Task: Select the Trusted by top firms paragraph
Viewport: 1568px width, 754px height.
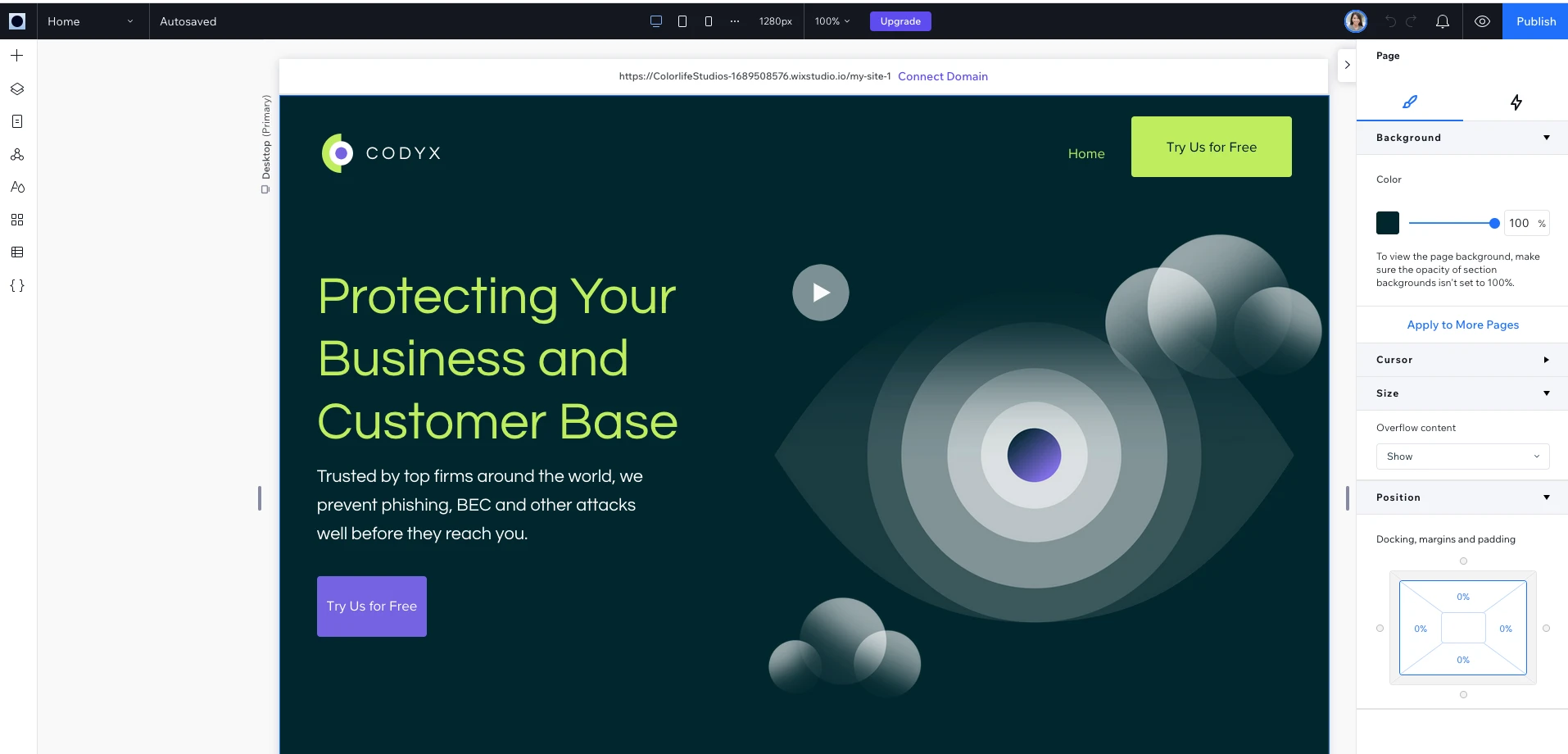Action: 480,505
